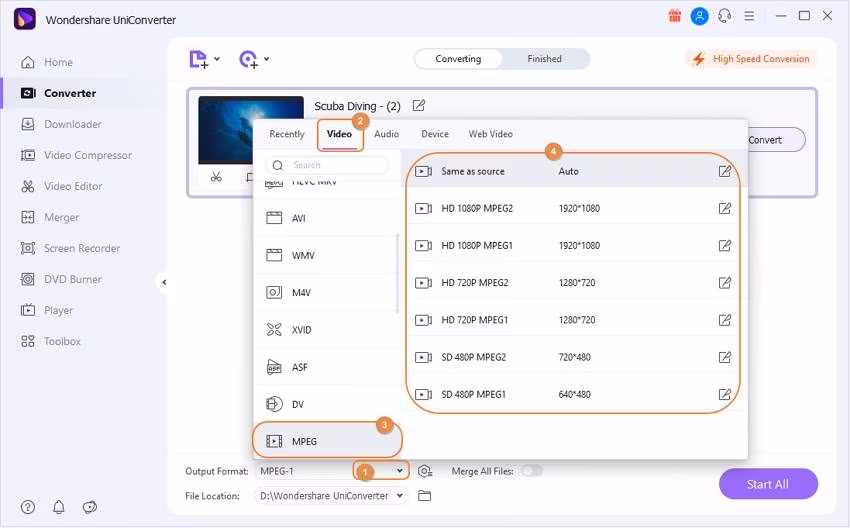Open the Video Editor section

(61, 186)
